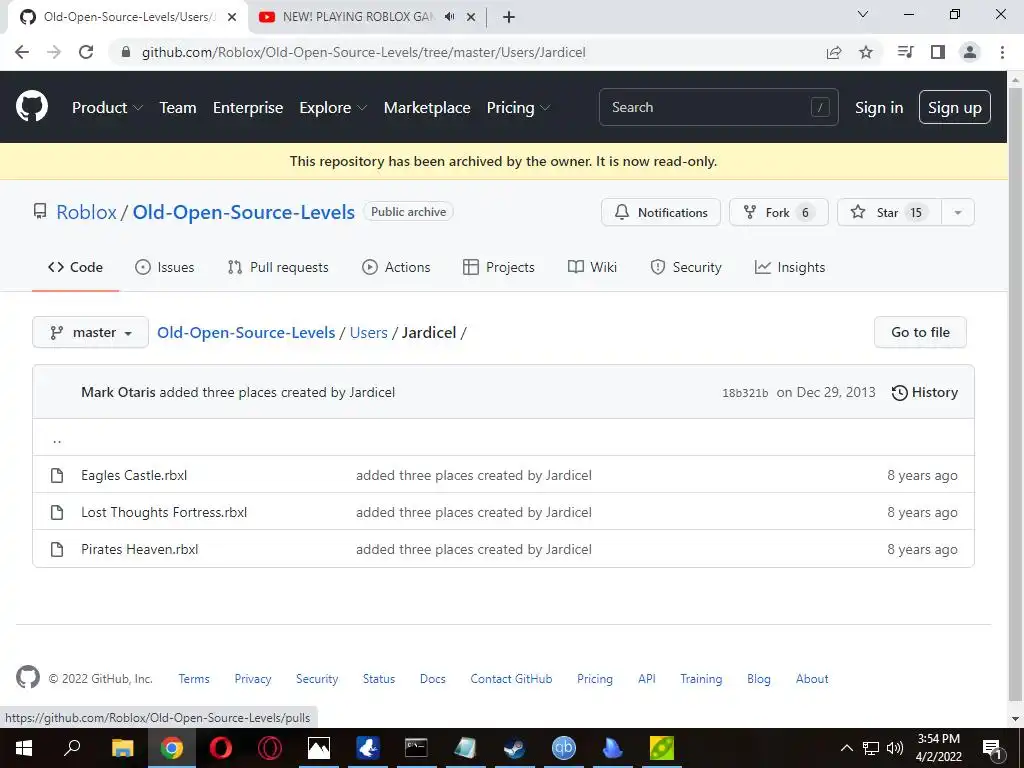The width and height of the screenshot is (1024, 768).
Task: Launch Steam from the taskbar
Action: (x=515, y=748)
